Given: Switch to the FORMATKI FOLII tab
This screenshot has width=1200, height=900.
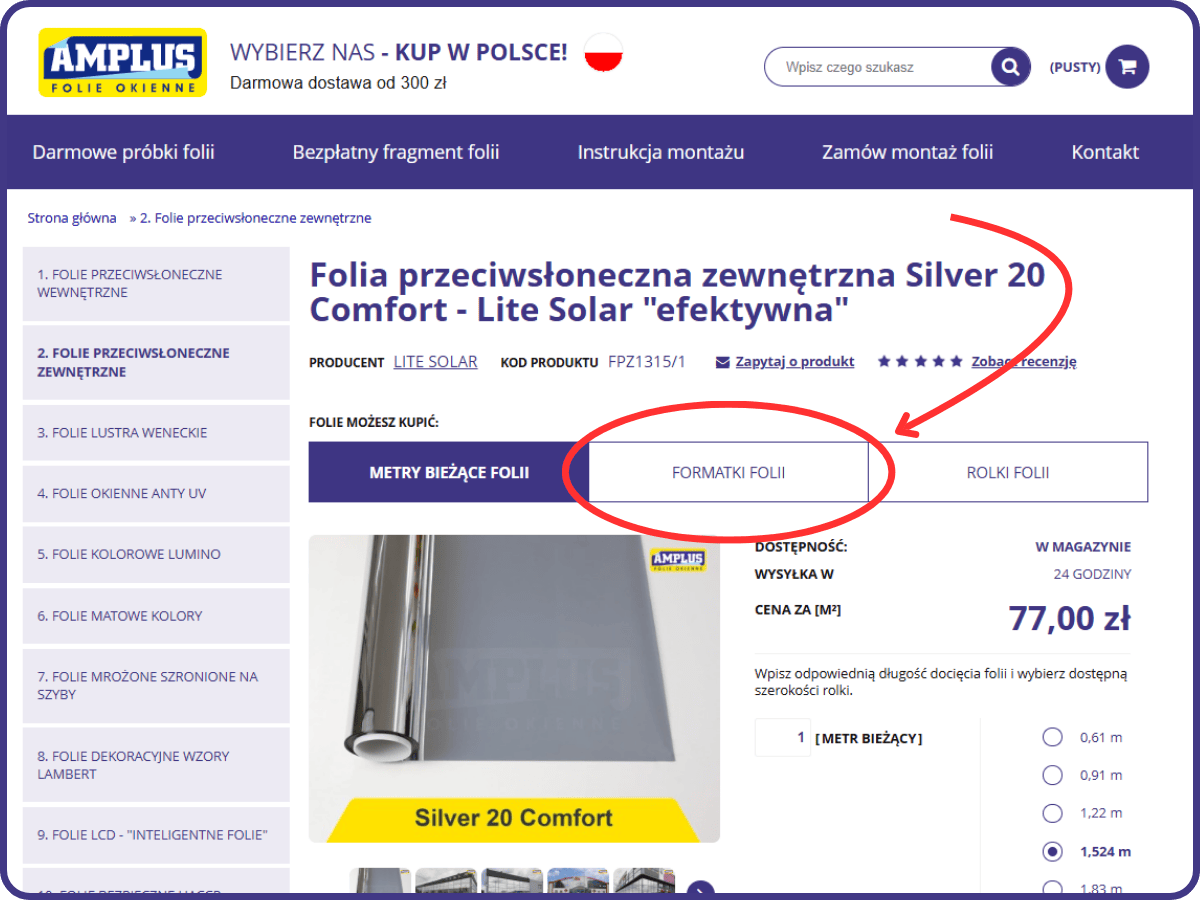Looking at the screenshot, I should point(729,471).
